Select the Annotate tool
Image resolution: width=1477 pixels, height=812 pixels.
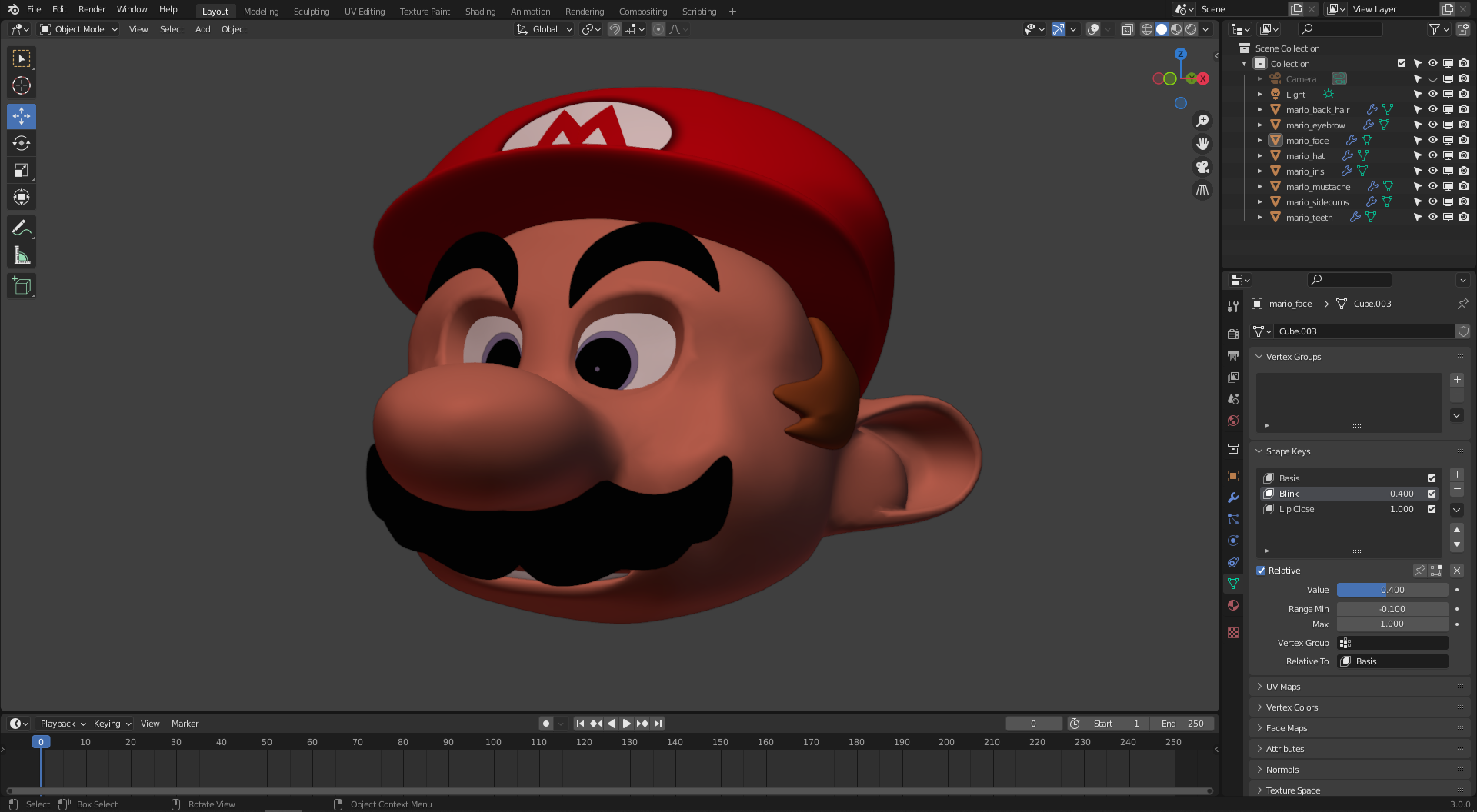pos(22,228)
